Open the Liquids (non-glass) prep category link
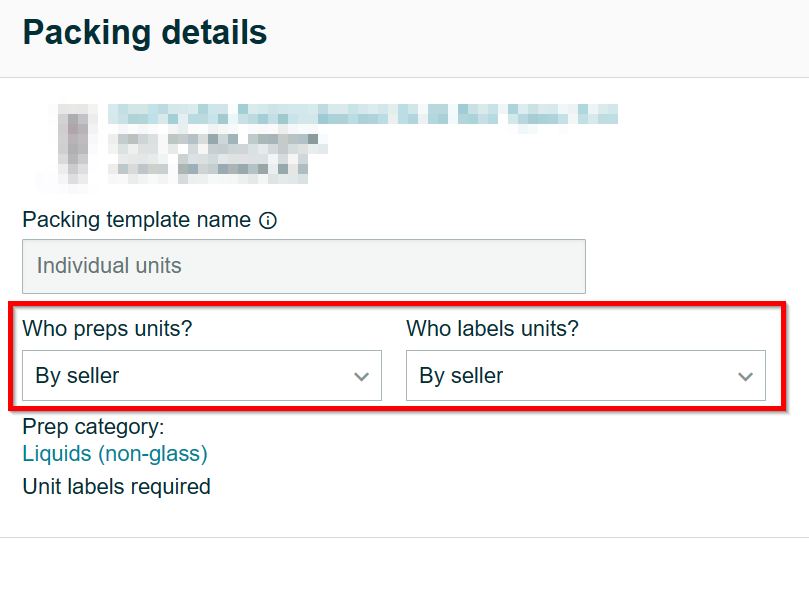809x612 pixels. pyautogui.click(x=115, y=454)
